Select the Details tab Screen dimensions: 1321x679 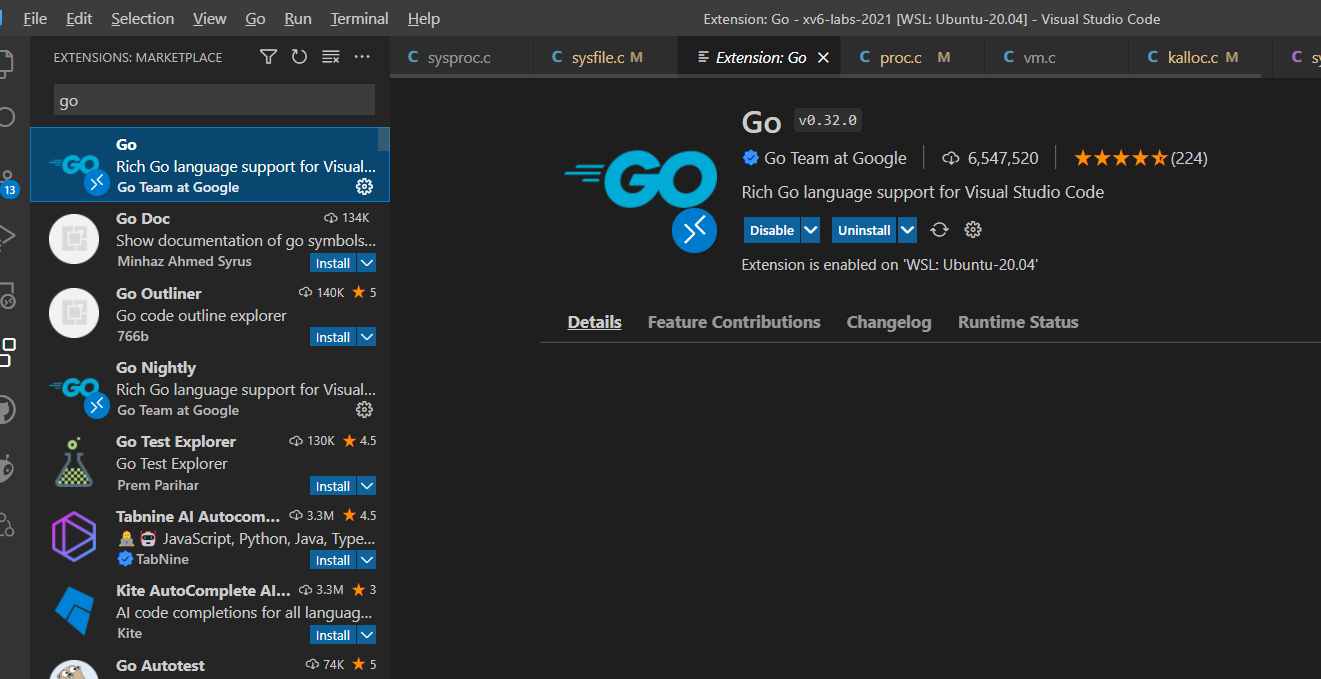click(595, 322)
